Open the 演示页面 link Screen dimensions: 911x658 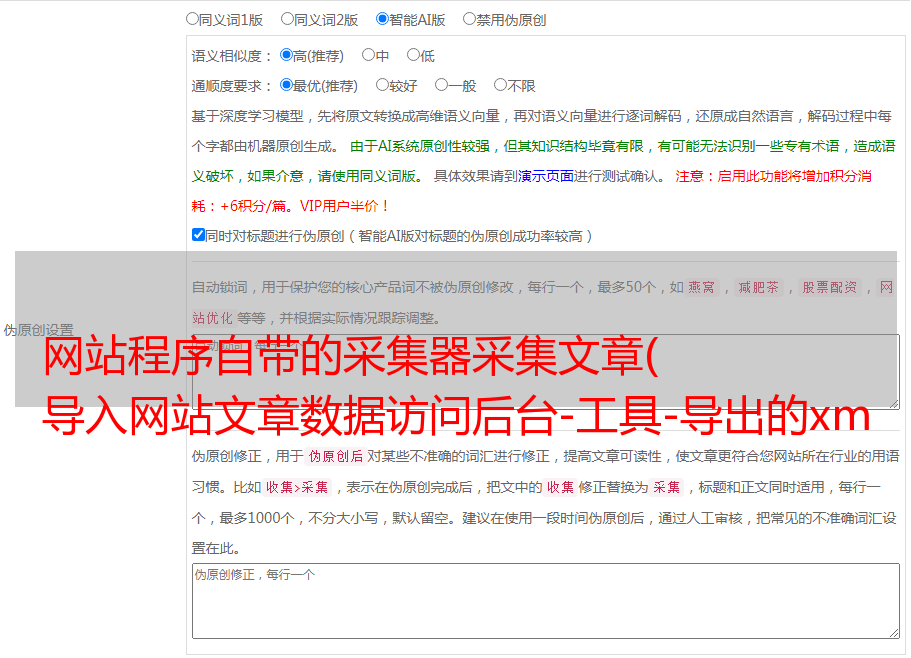click(x=546, y=176)
